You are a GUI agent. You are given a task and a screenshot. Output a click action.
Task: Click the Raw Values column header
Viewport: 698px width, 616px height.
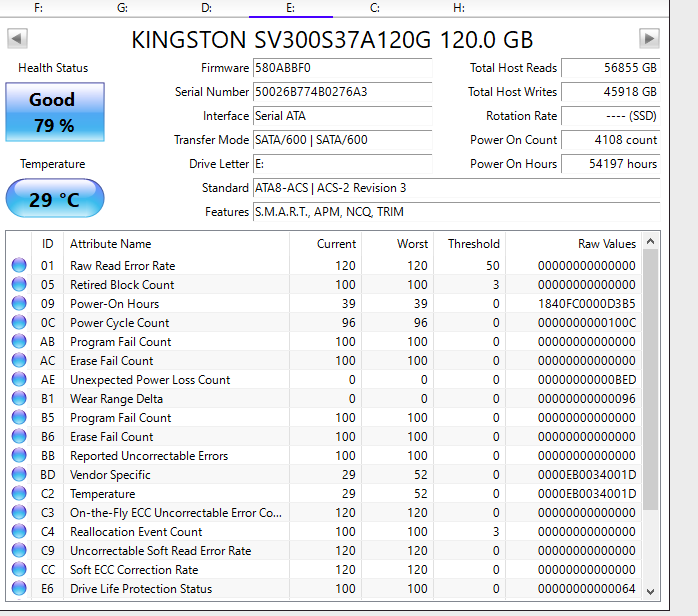pos(573,244)
